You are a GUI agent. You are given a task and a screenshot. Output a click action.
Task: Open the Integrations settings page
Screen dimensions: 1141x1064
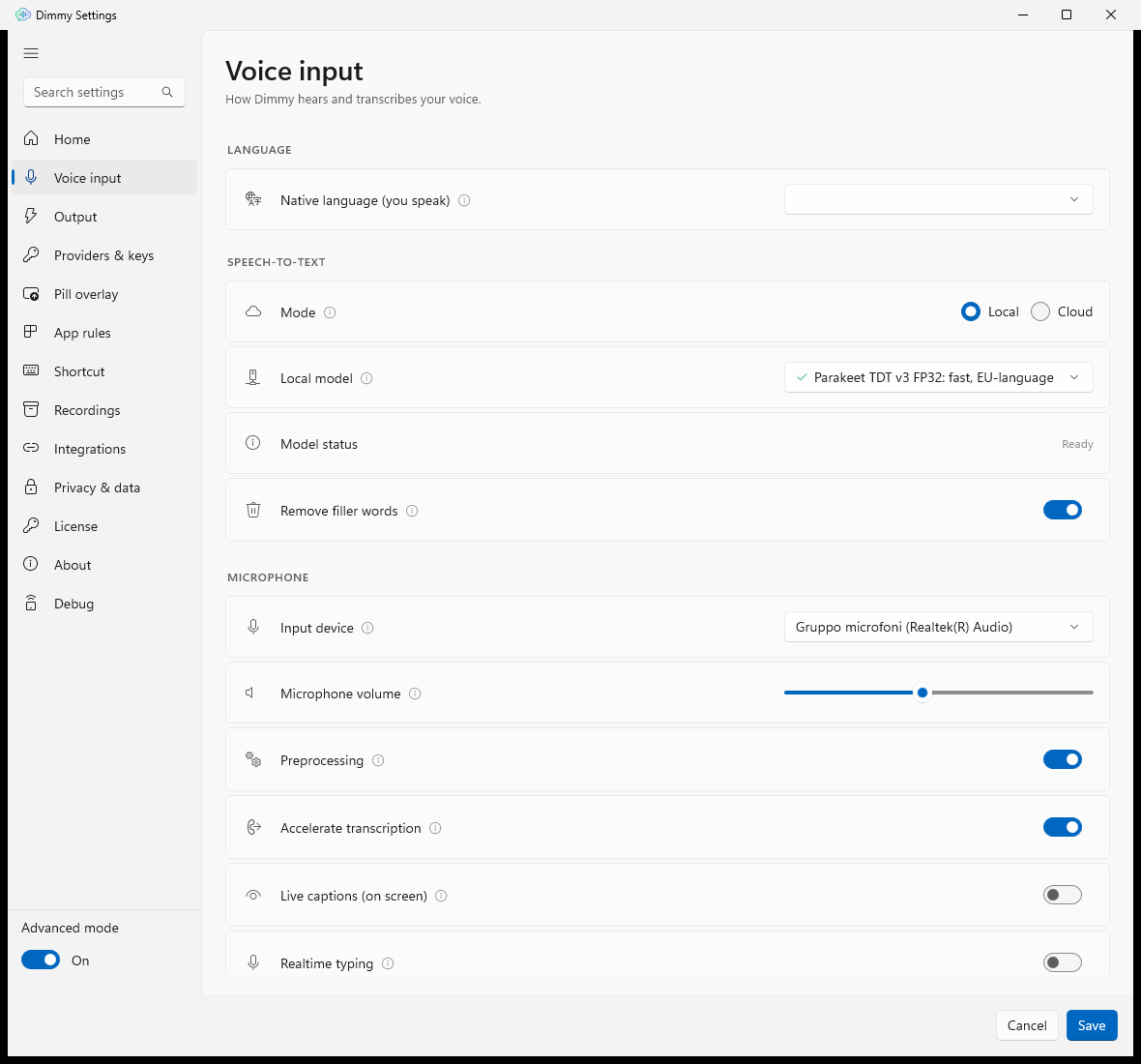click(104, 448)
